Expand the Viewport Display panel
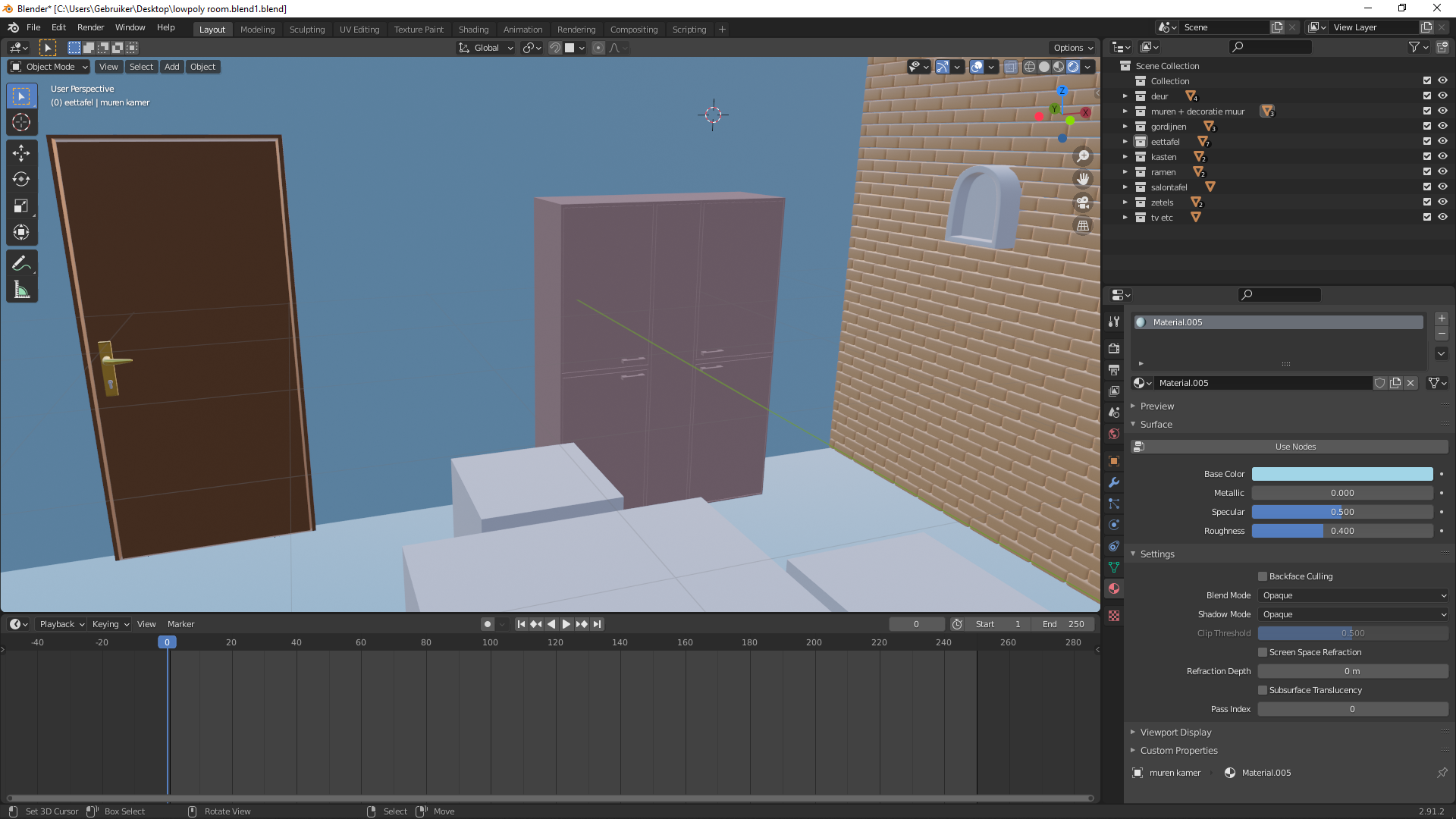 coord(1175,733)
